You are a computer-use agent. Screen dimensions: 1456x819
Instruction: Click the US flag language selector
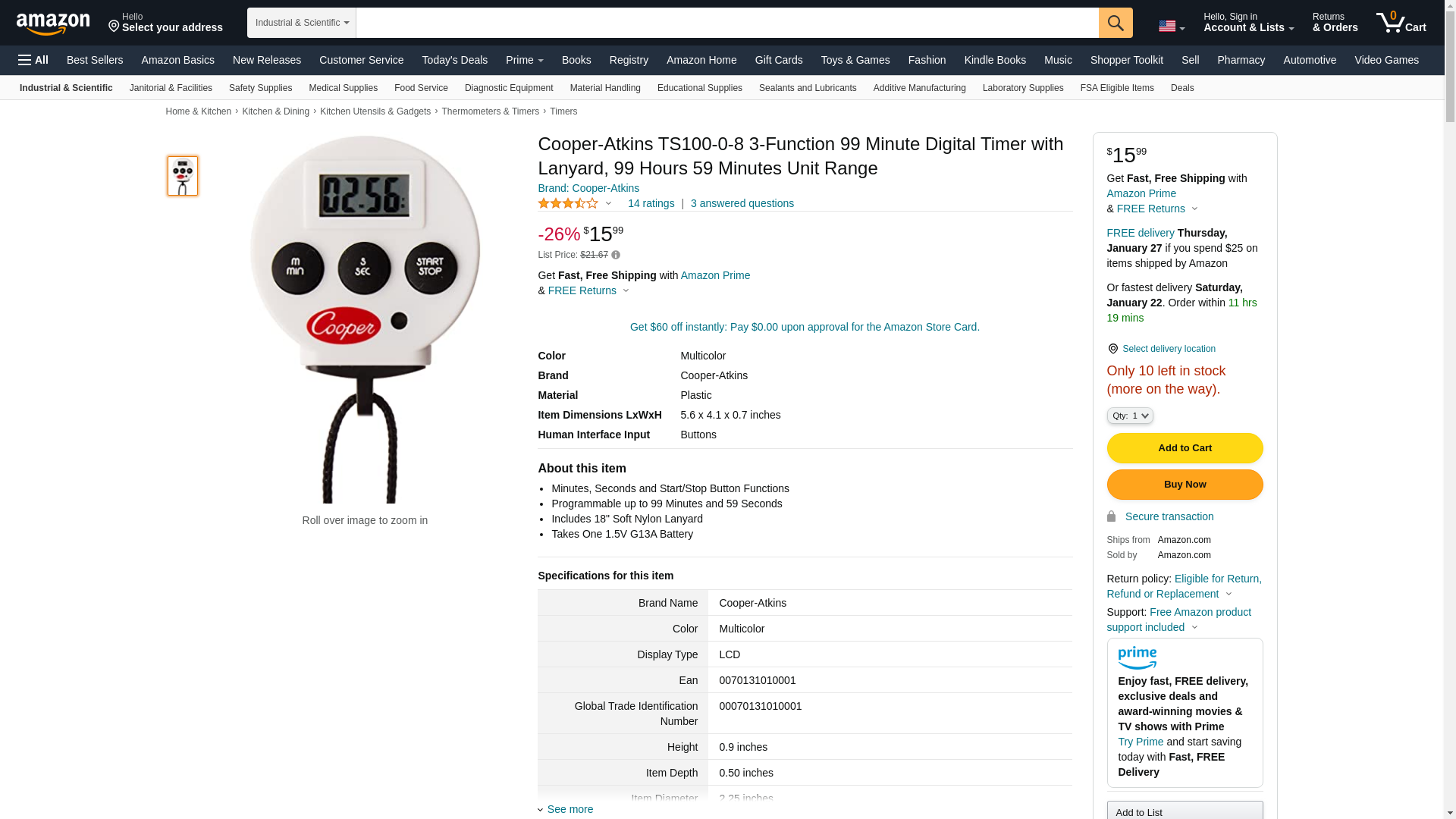point(1171,26)
